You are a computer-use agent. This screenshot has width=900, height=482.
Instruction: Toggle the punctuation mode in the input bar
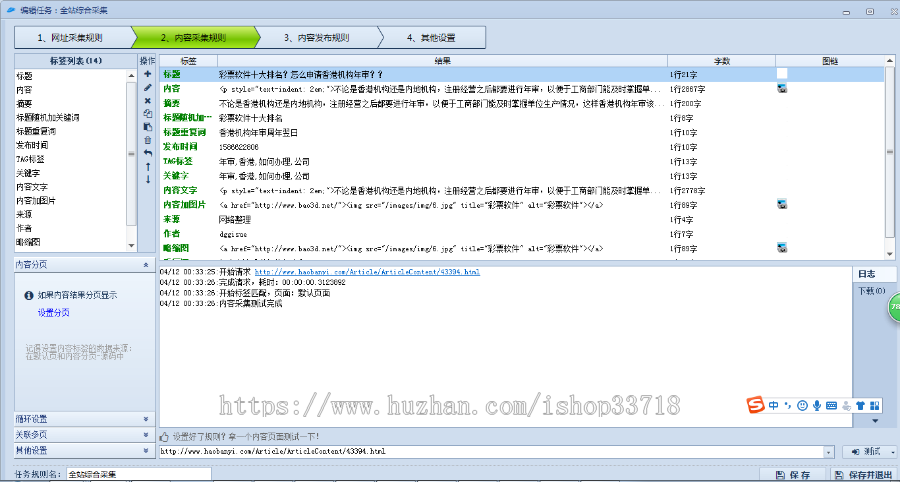click(788, 406)
